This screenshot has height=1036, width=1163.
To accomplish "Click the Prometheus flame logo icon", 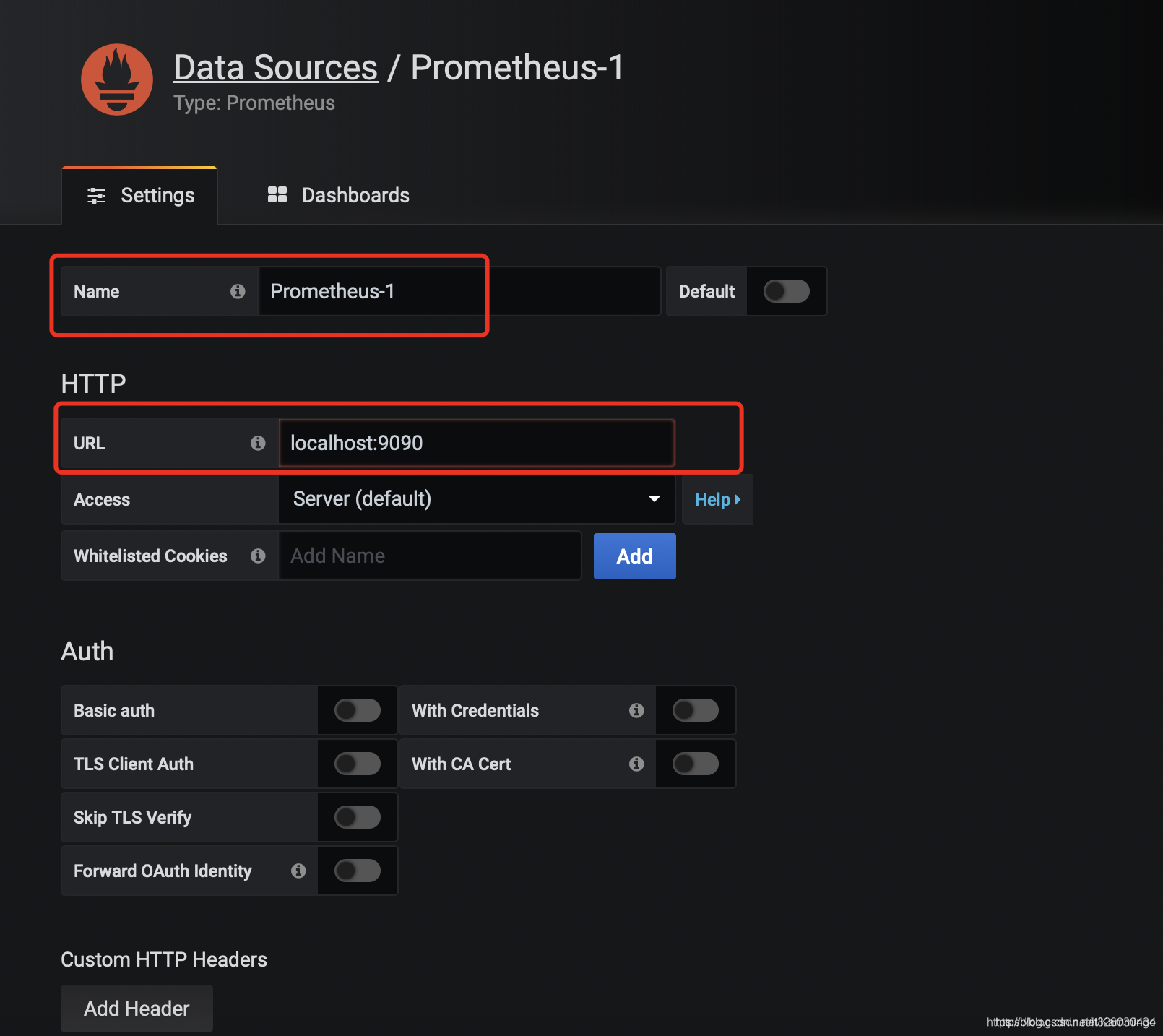I will click(117, 79).
